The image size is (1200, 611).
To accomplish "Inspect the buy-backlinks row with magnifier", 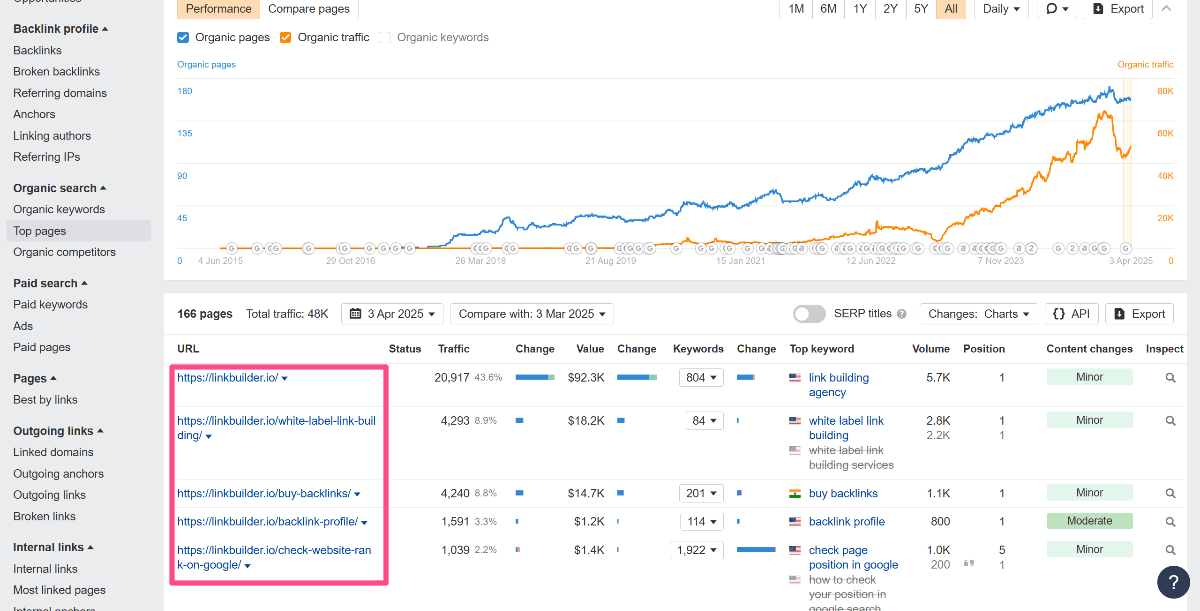I will coord(1170,493).
